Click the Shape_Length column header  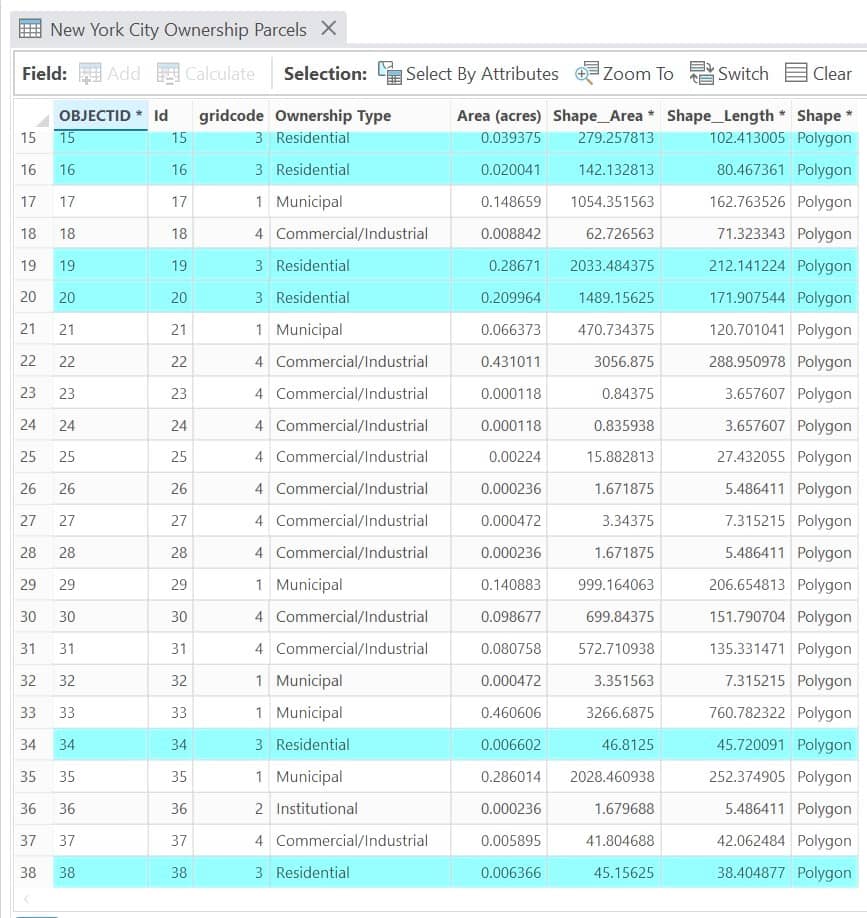[726, 116]
